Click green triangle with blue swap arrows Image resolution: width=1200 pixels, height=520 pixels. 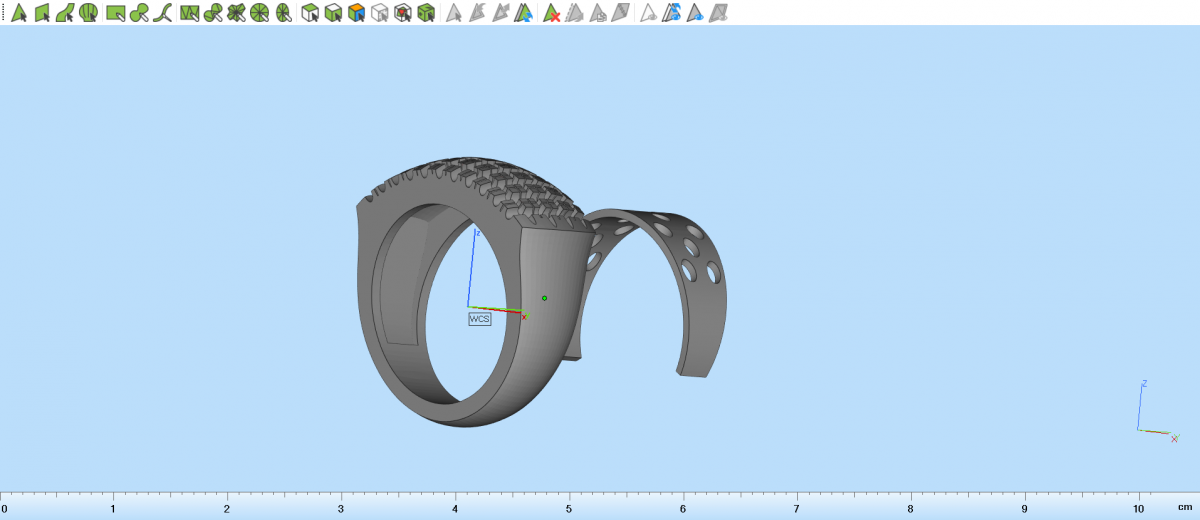[x=526, y=13]
